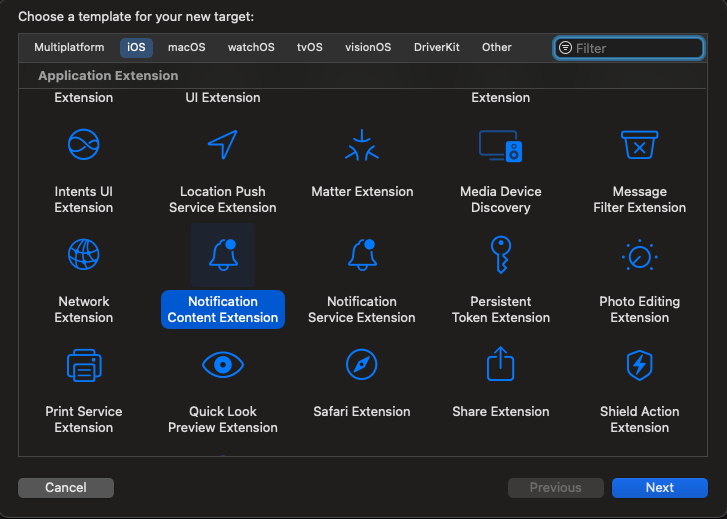The height and width of the screenshot is (519, 727).
Task: Select the Notification Service Extension bell icon
Action: [x=362, y=255]
